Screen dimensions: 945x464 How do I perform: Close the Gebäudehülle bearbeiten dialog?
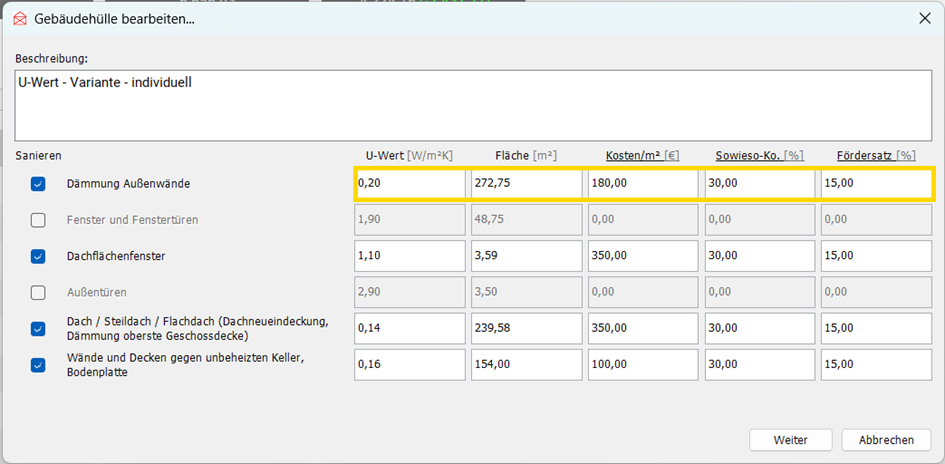pos(922,17)
